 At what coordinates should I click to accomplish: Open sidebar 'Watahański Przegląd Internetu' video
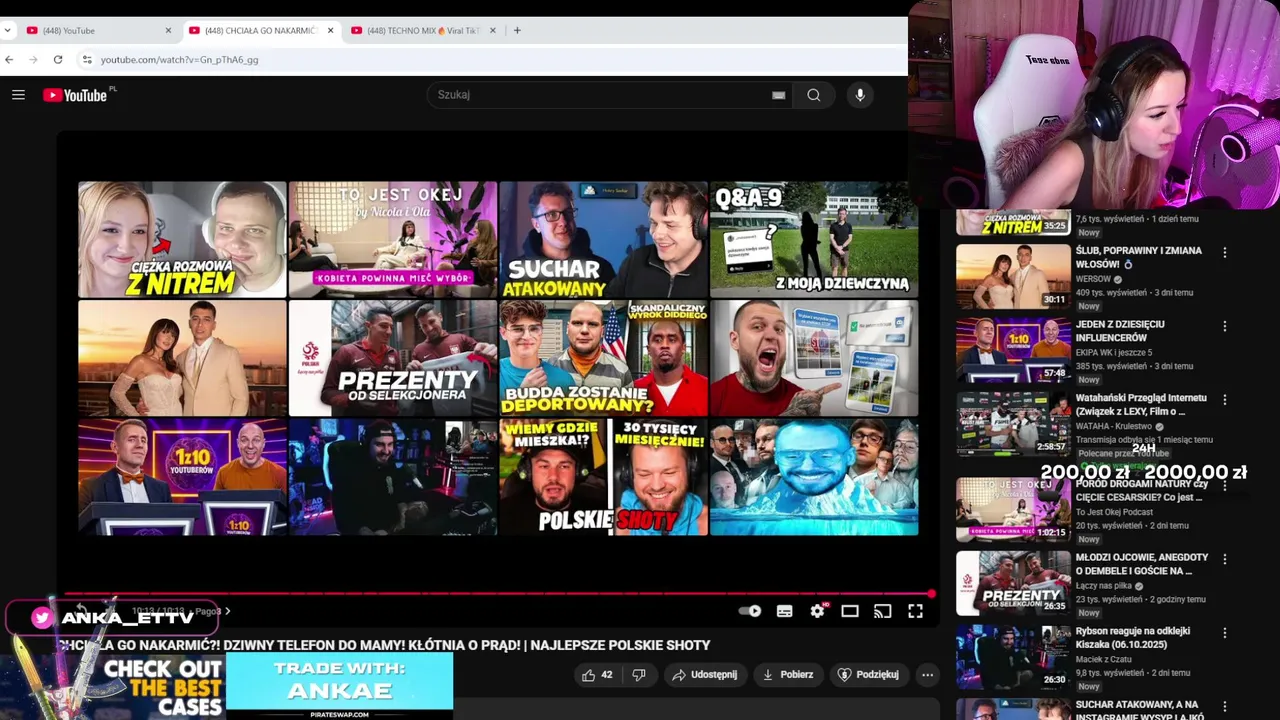click(x=1141, y=404)
